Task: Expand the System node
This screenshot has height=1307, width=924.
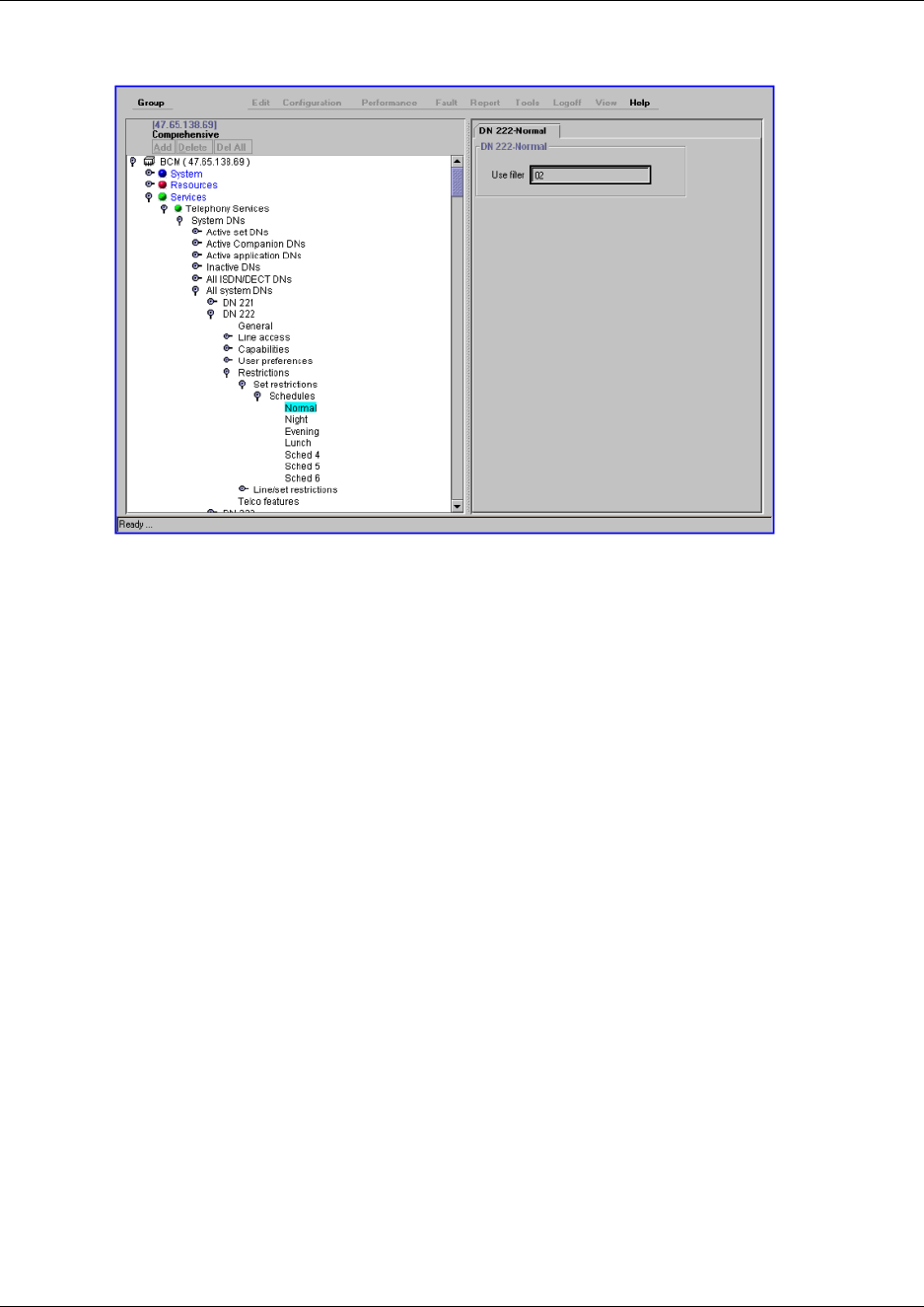Action: [x=150, y=174]
